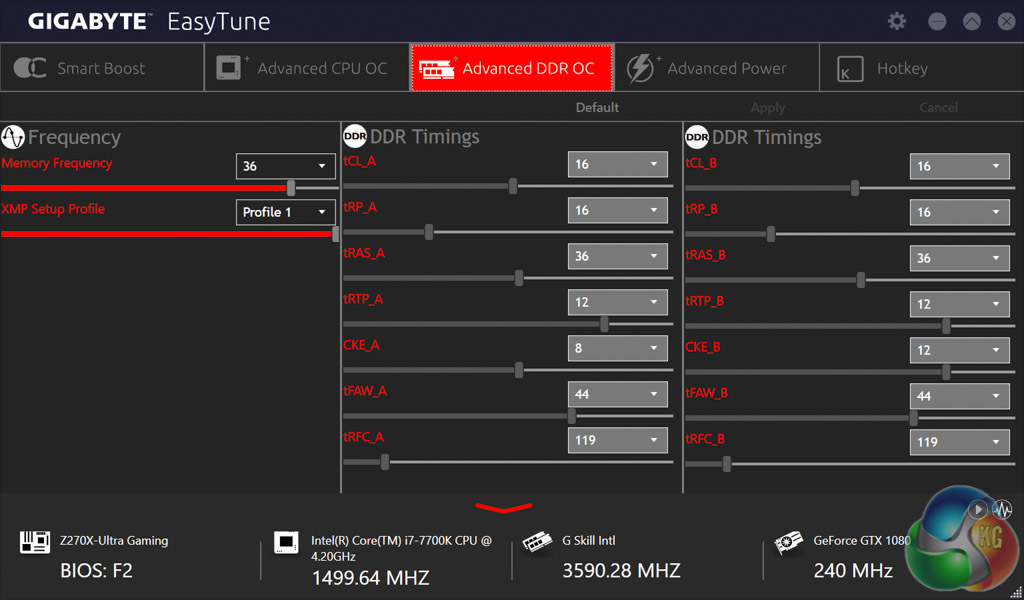Click the hardware monitor waveform icon
This screenshot has height=600, width=1024.
(1002, 509)
